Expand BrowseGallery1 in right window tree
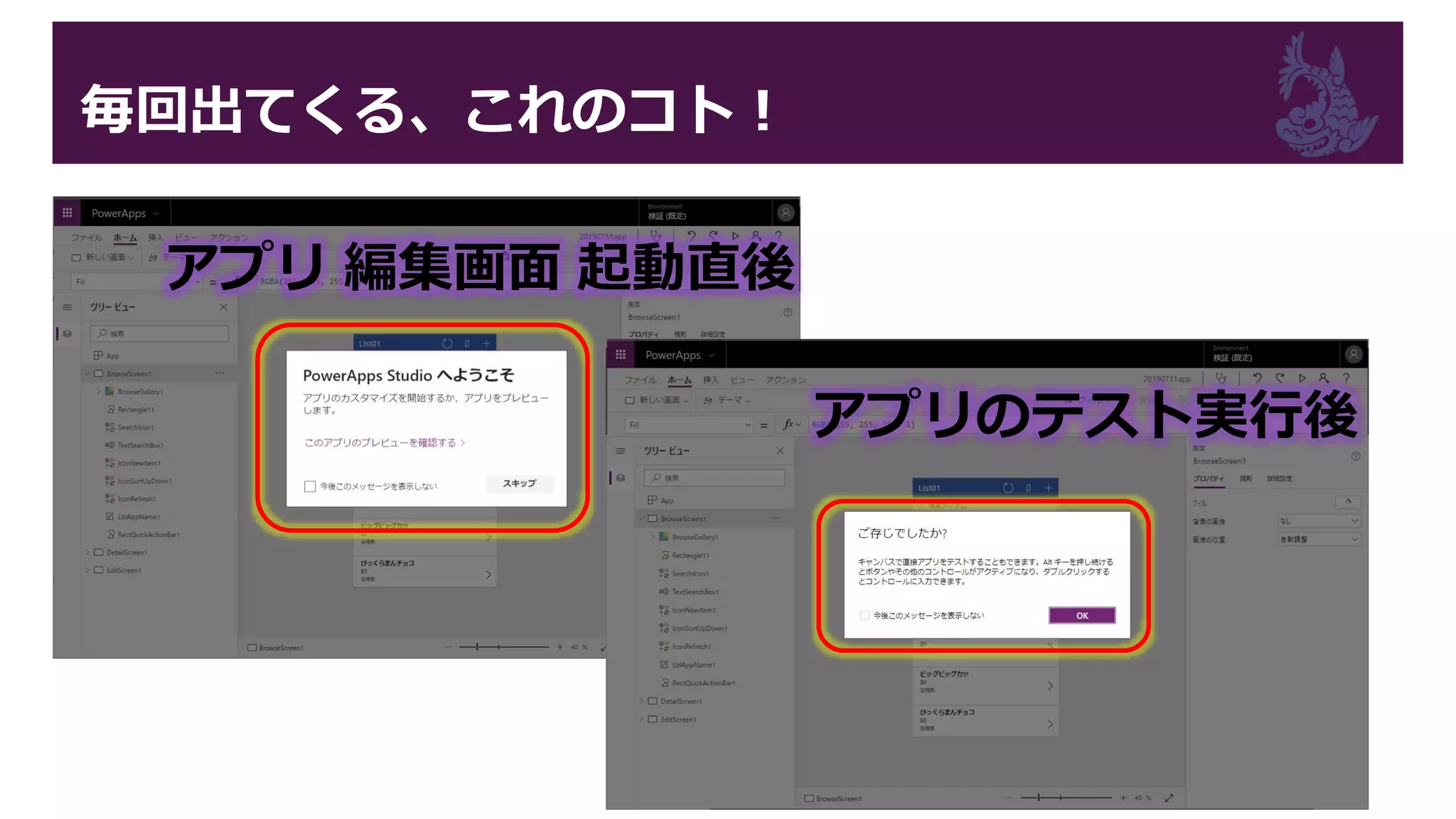 (653, 537)
